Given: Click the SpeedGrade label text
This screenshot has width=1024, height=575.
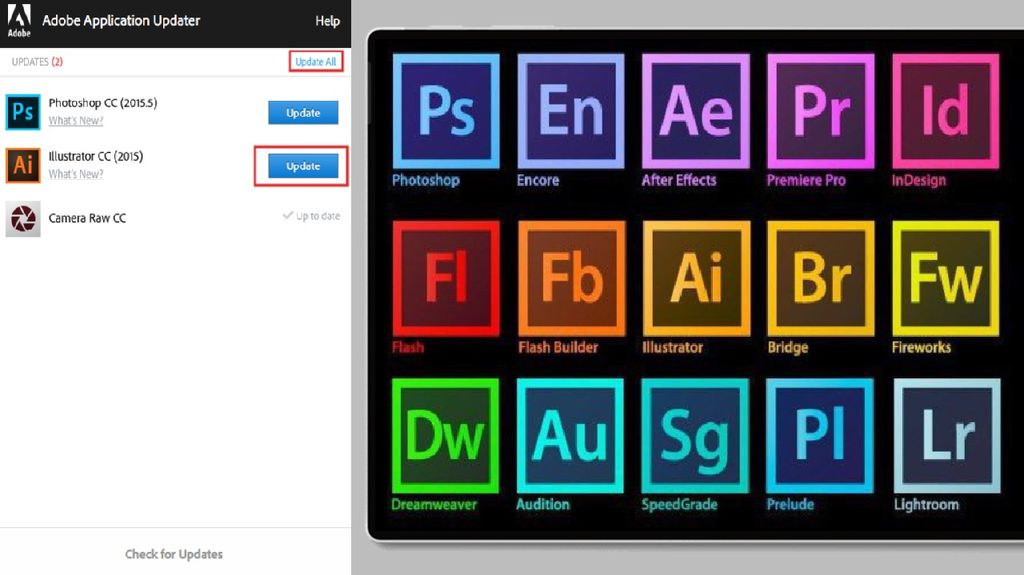Looking at the screenshot, I should point(680,504).
